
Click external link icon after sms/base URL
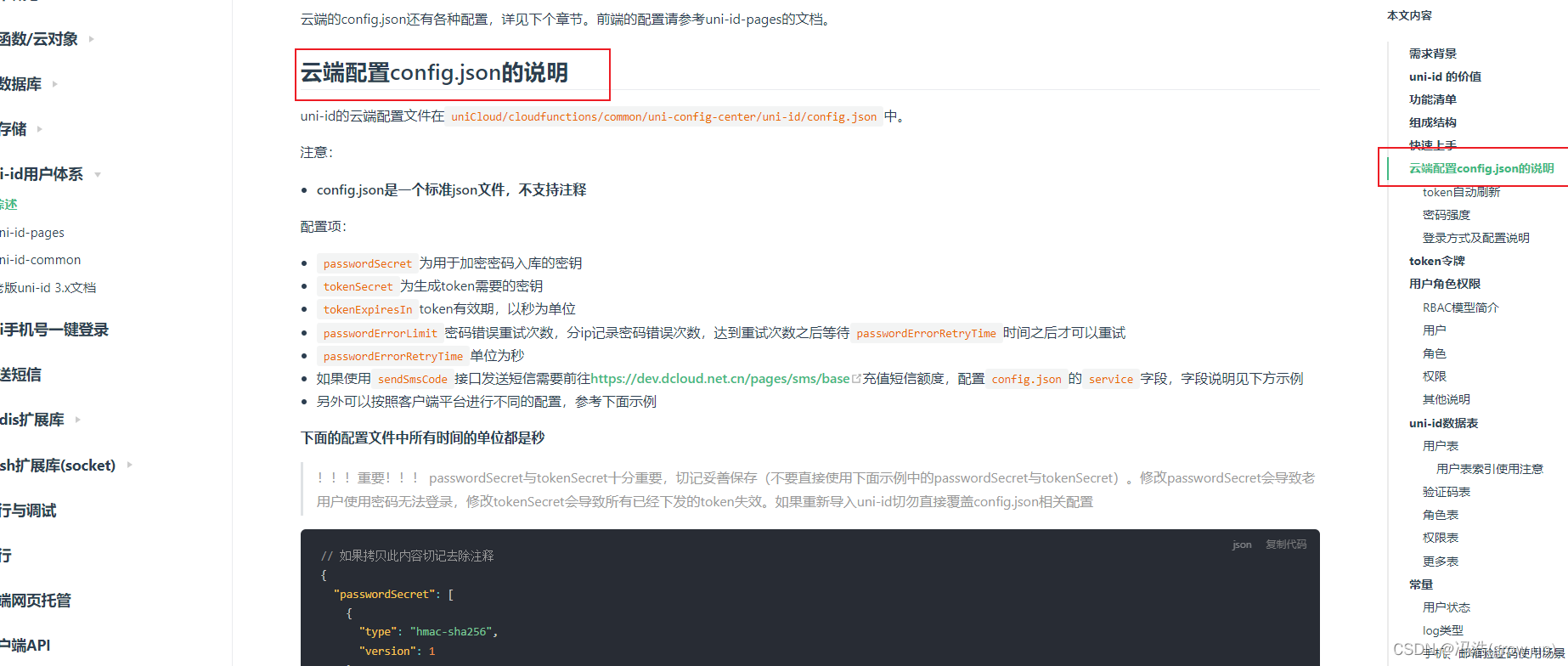[x=856, y=379]
